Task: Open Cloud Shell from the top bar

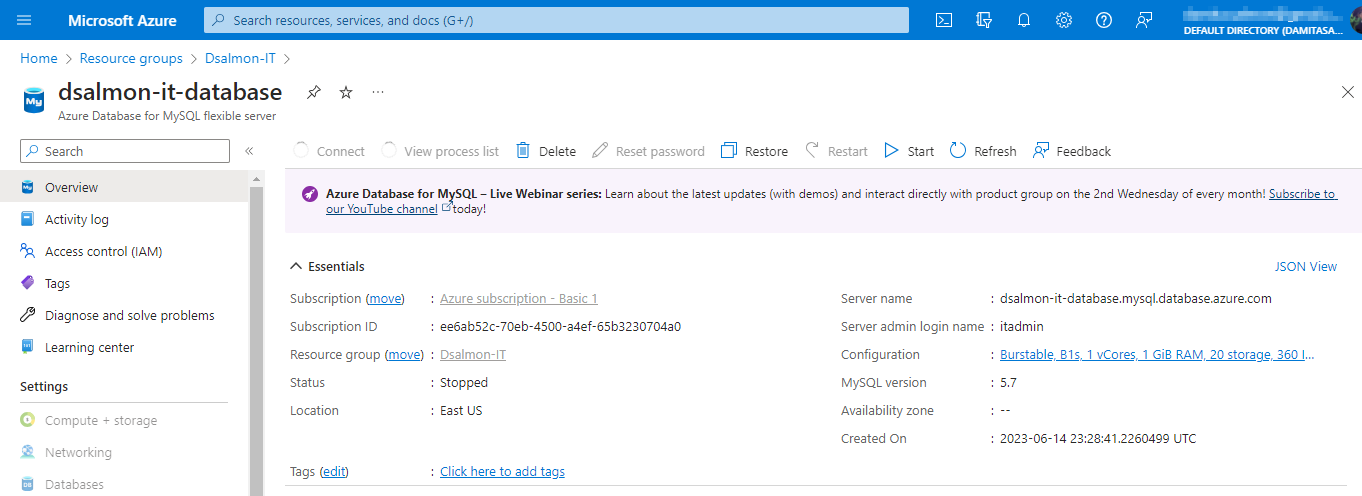Action: tap(943, 20)
